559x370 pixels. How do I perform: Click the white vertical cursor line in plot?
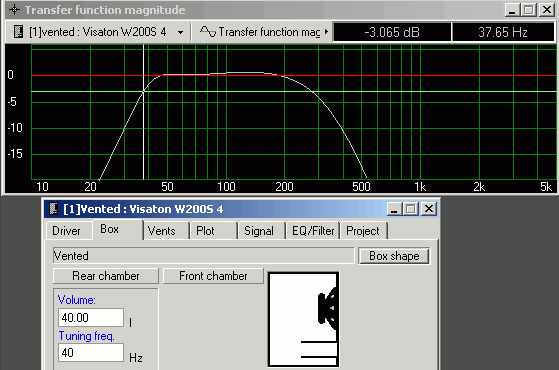(143, 112)
